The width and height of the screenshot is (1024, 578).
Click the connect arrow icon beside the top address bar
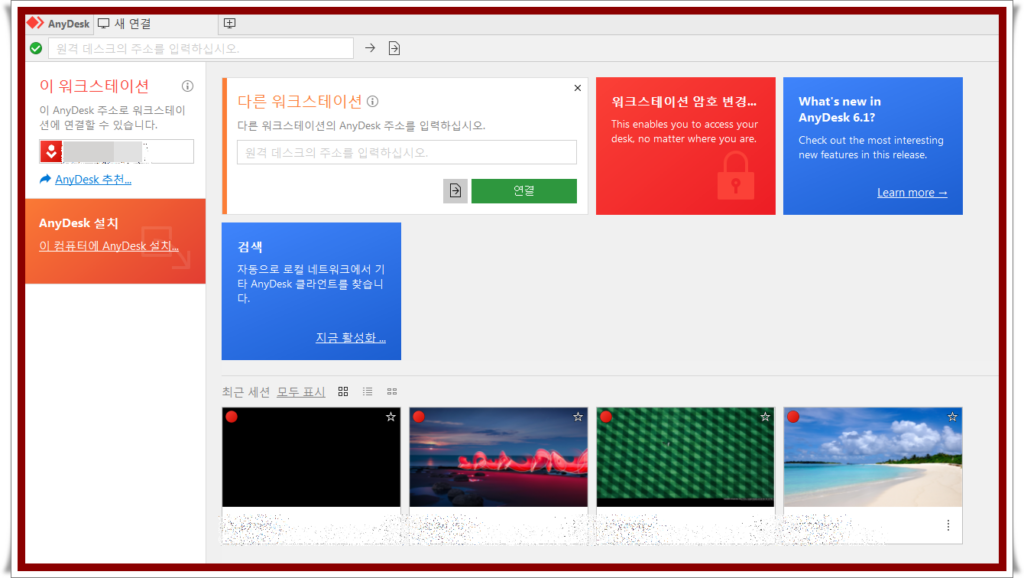coord(370,48)
